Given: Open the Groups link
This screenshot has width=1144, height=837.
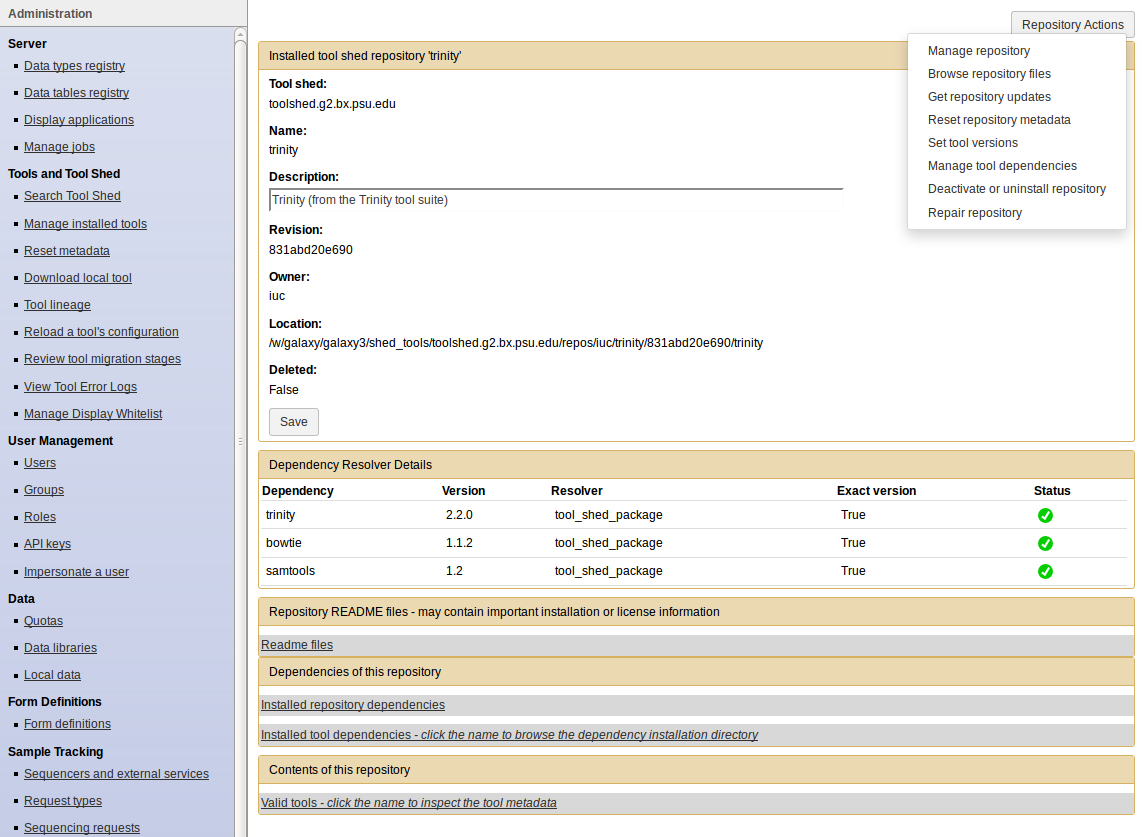Looking at the screenshot, I should pyautogui.click(x=44, y=490).
